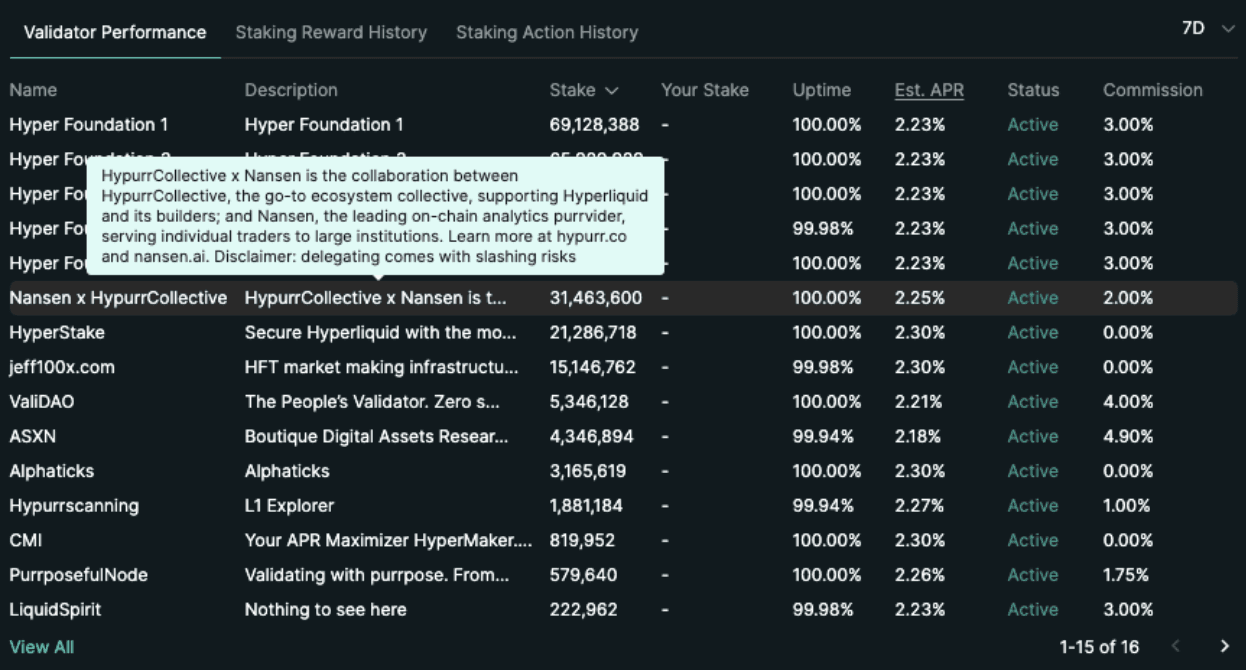Select the Hypurrscanning validator row
1246x670 pixels.
pyautogui.click(x=74, y=506)
